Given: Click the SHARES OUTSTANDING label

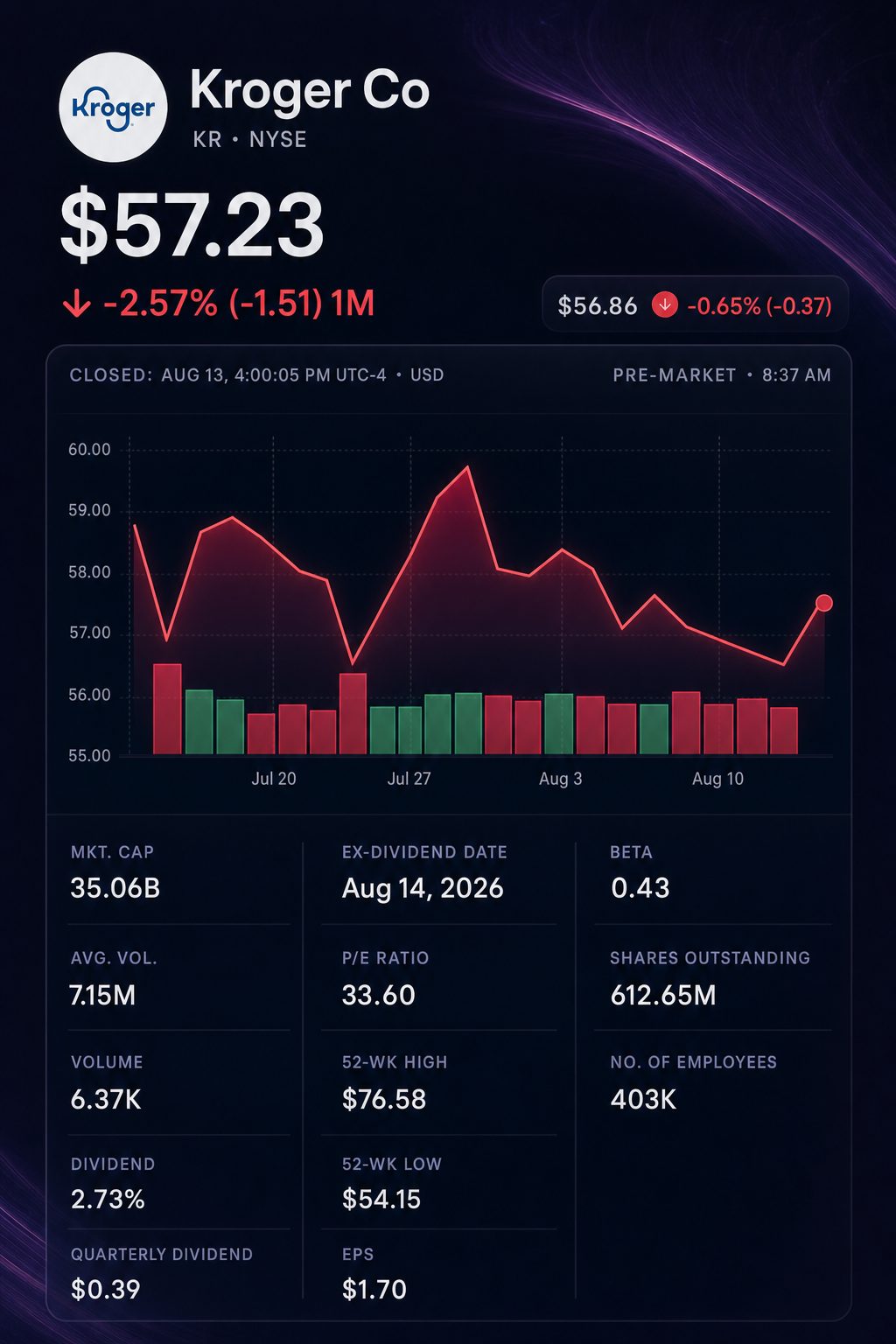Looking at the screenshot, I should (710, 958).
